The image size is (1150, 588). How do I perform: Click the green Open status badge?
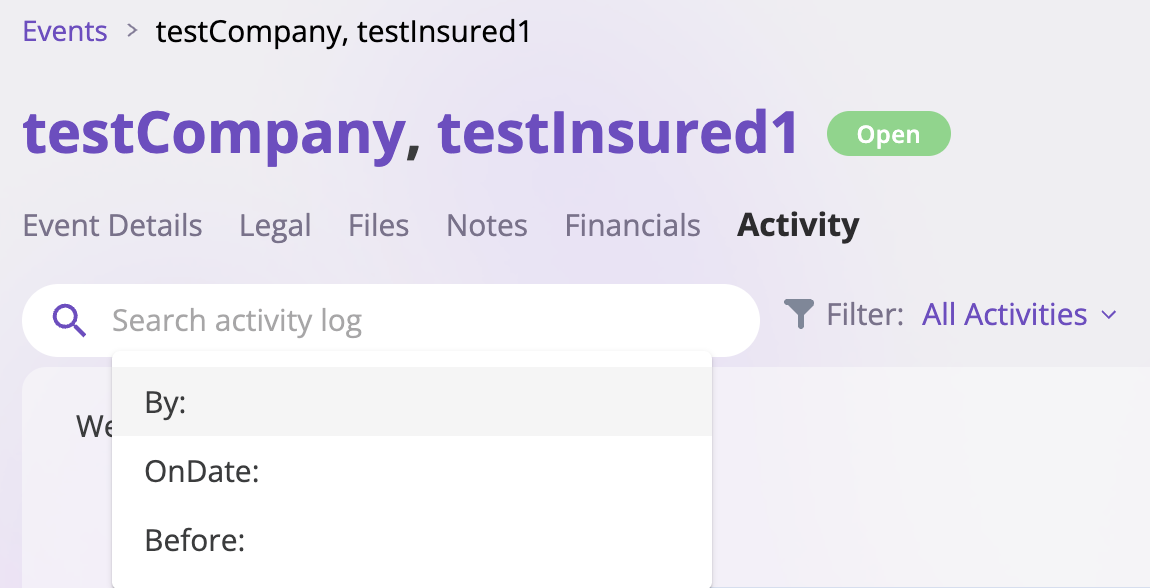[888, 133]
